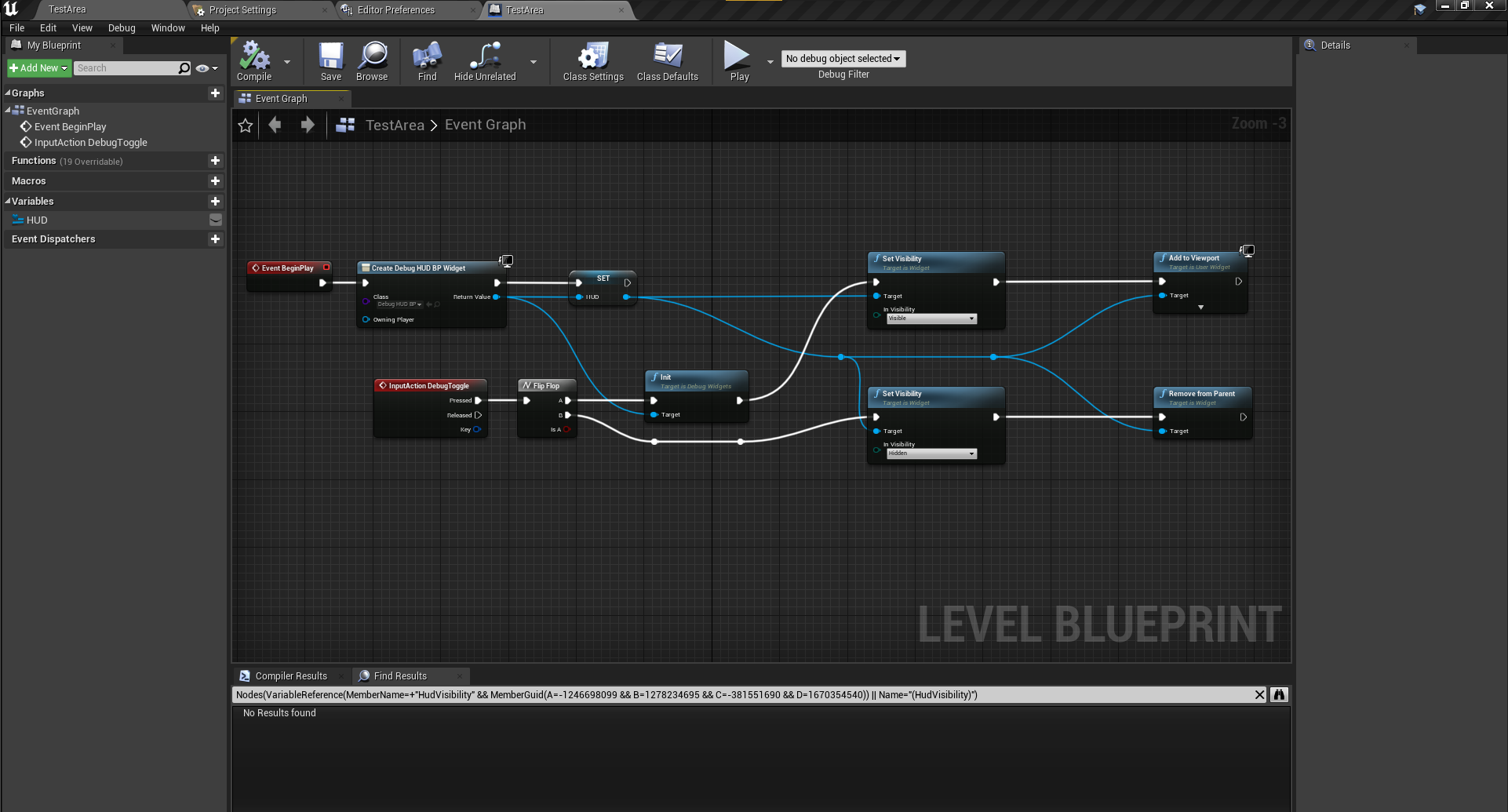Image resolution: width=1508 pixels, height=812 pixels.
Task: Add a new macro
Action: tap(215, 181)
